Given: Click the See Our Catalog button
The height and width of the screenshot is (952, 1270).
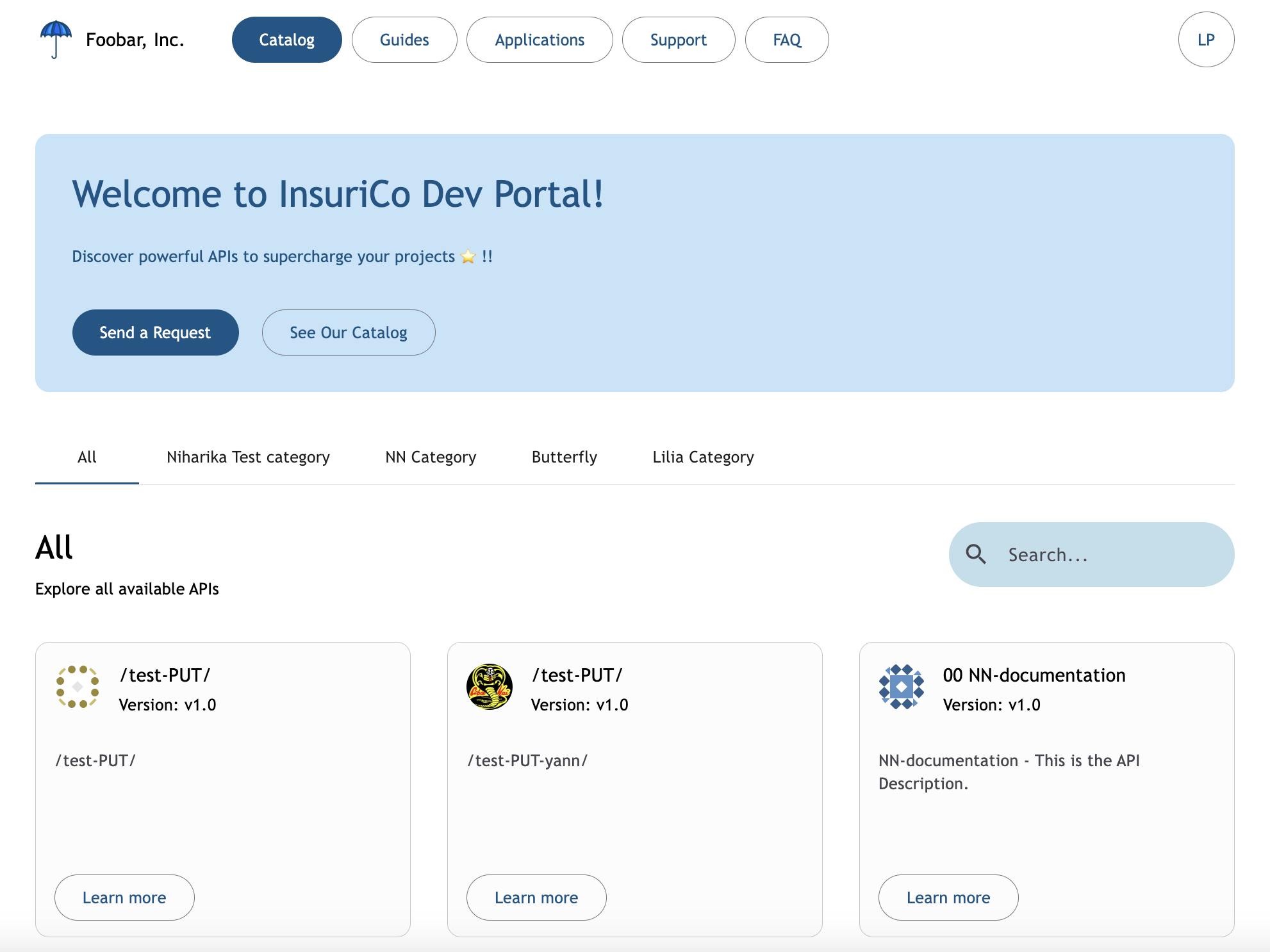Looking at the screenshot, I should point(349,332).
